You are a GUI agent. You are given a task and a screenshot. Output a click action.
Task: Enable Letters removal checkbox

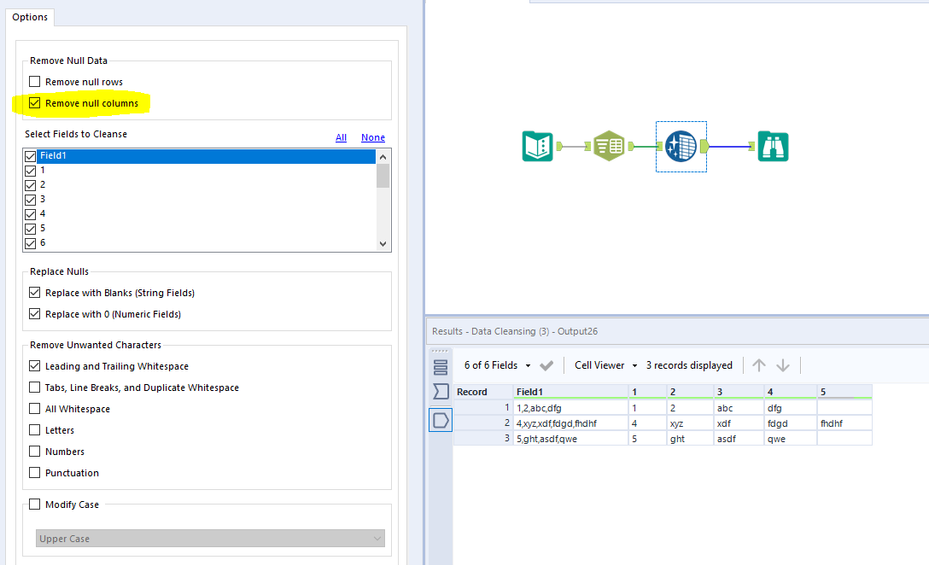(35, 430)
